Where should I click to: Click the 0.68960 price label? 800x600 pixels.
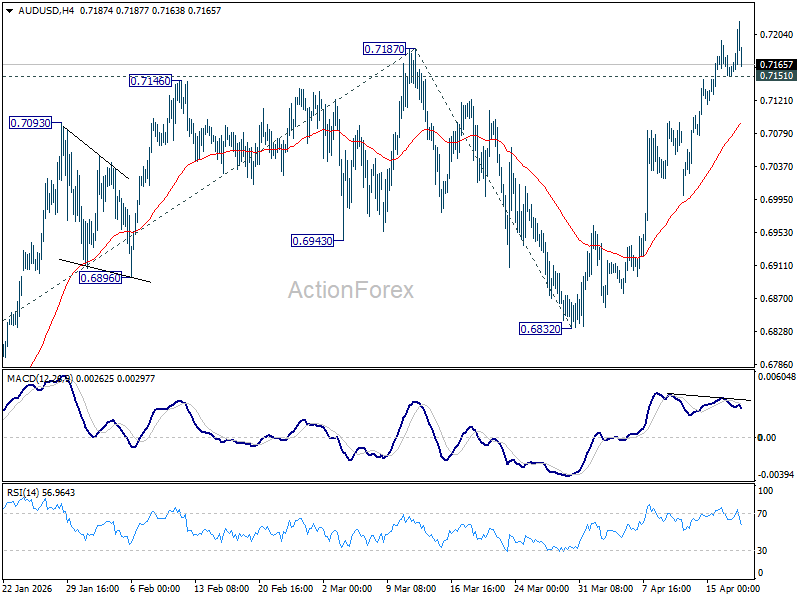pos(101,278)
